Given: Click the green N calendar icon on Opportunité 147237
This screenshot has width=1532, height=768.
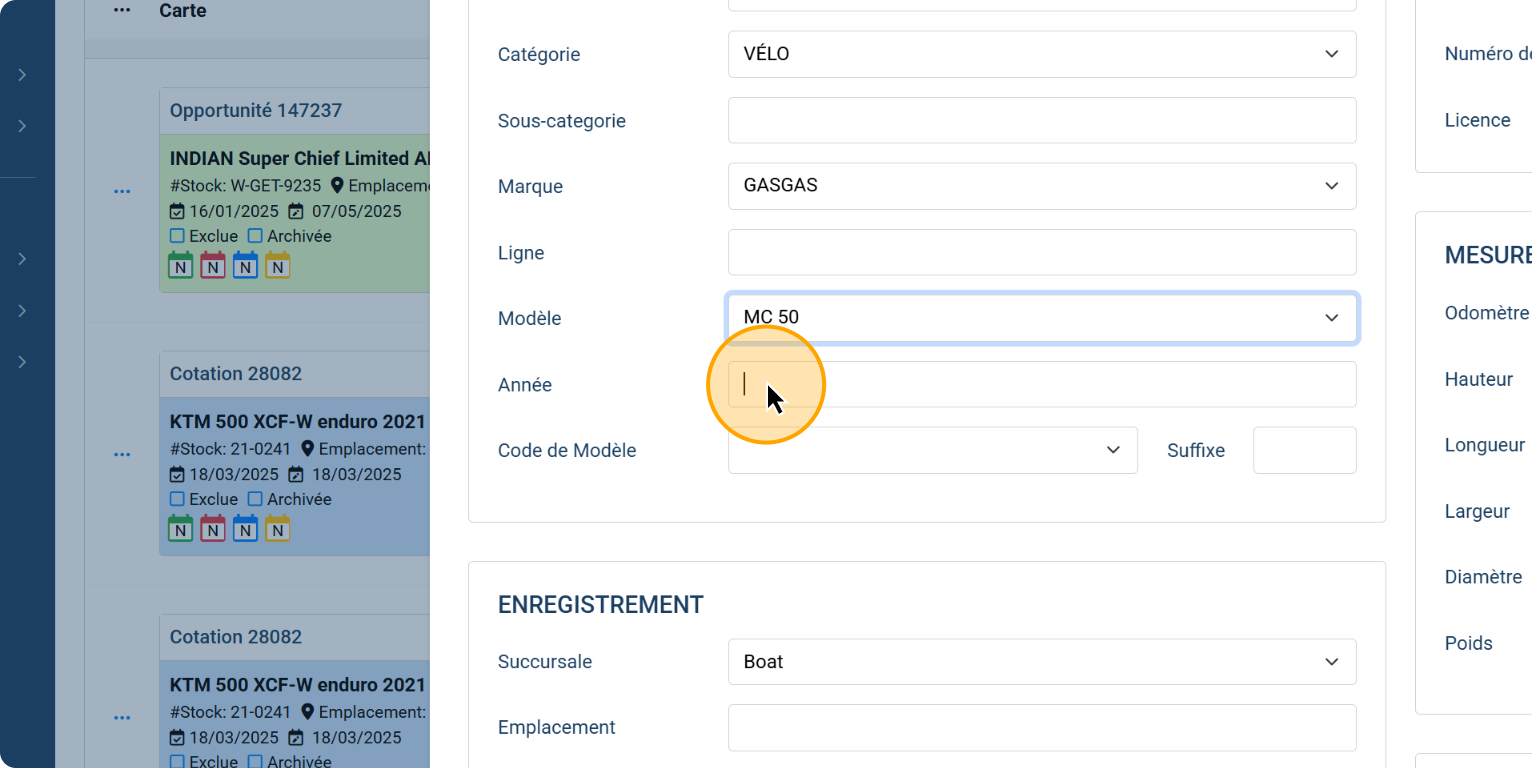Looking at the screenshot, I should coord(180,266).
